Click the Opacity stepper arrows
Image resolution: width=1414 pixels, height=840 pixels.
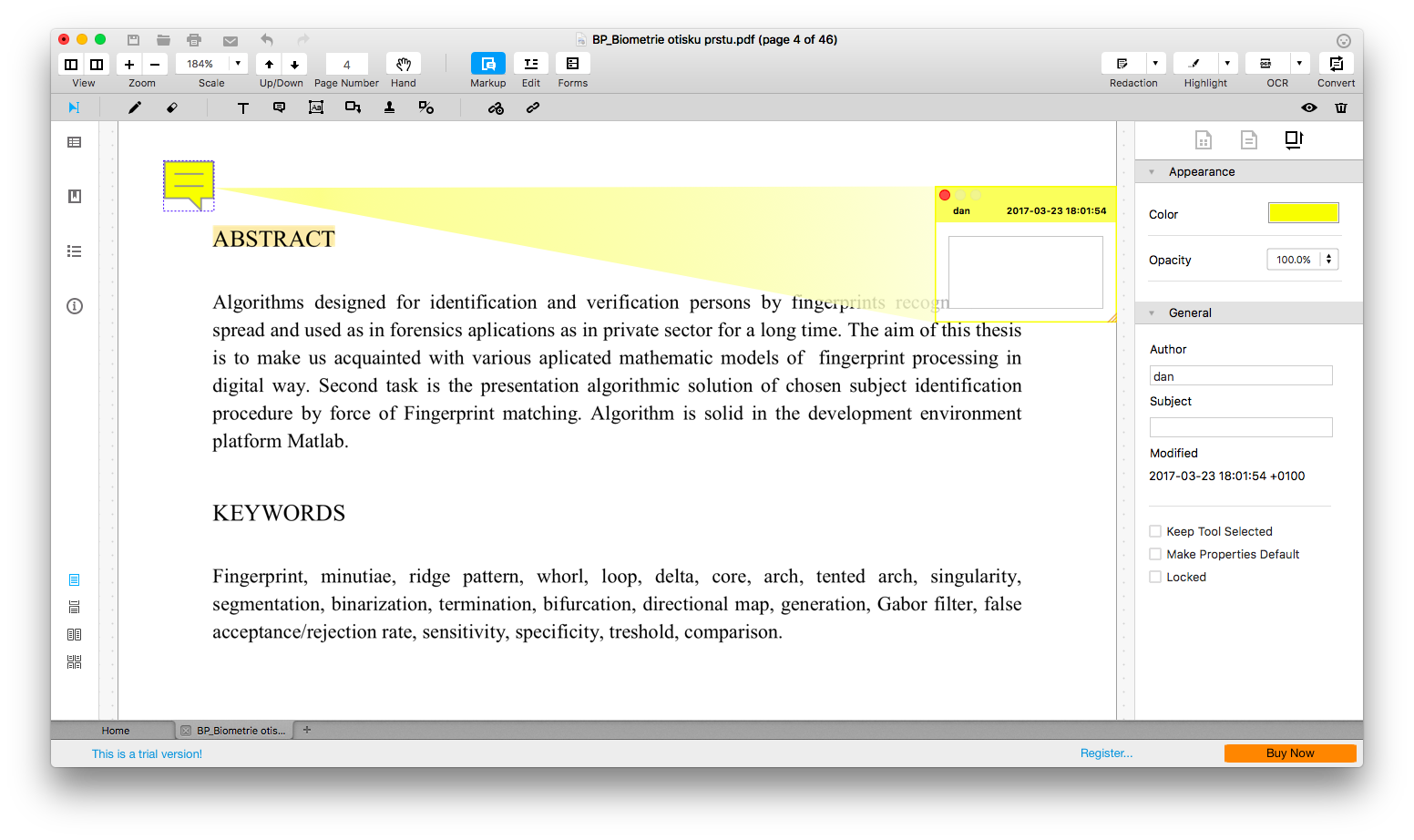point(1329,260)
